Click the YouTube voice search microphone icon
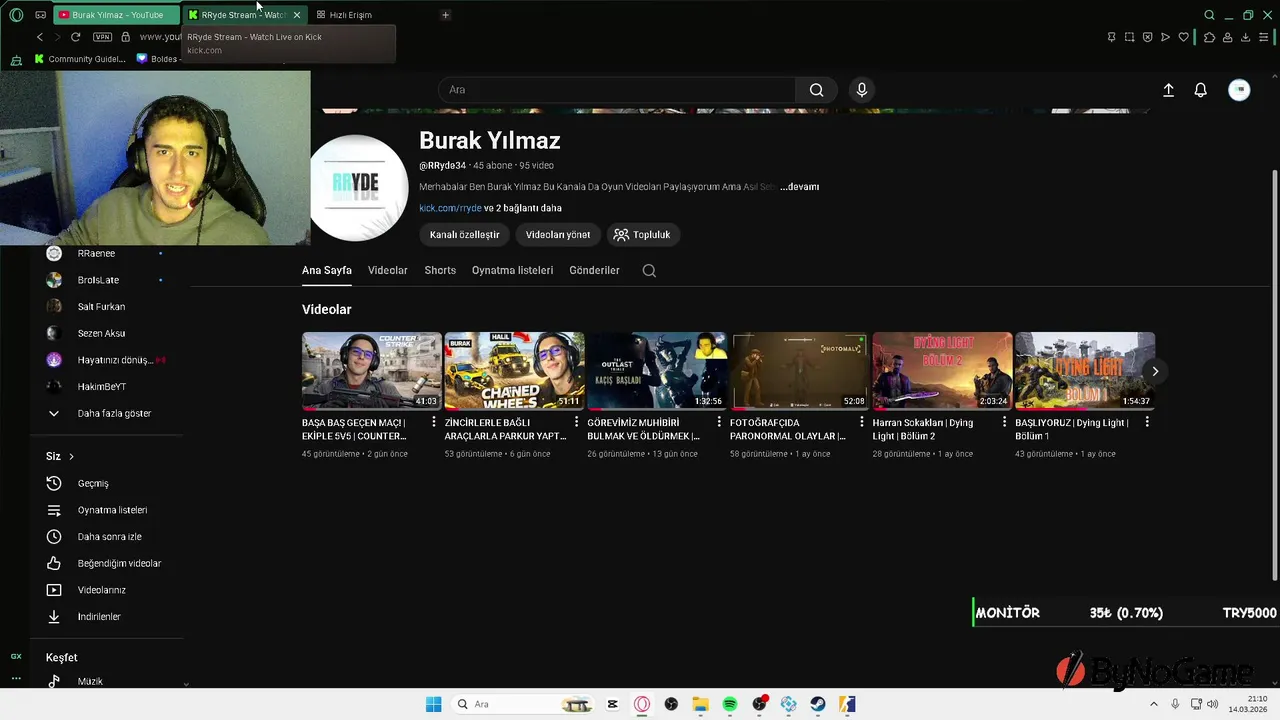This screenshot has width=1280, height=720. click(x=862, y=90)
